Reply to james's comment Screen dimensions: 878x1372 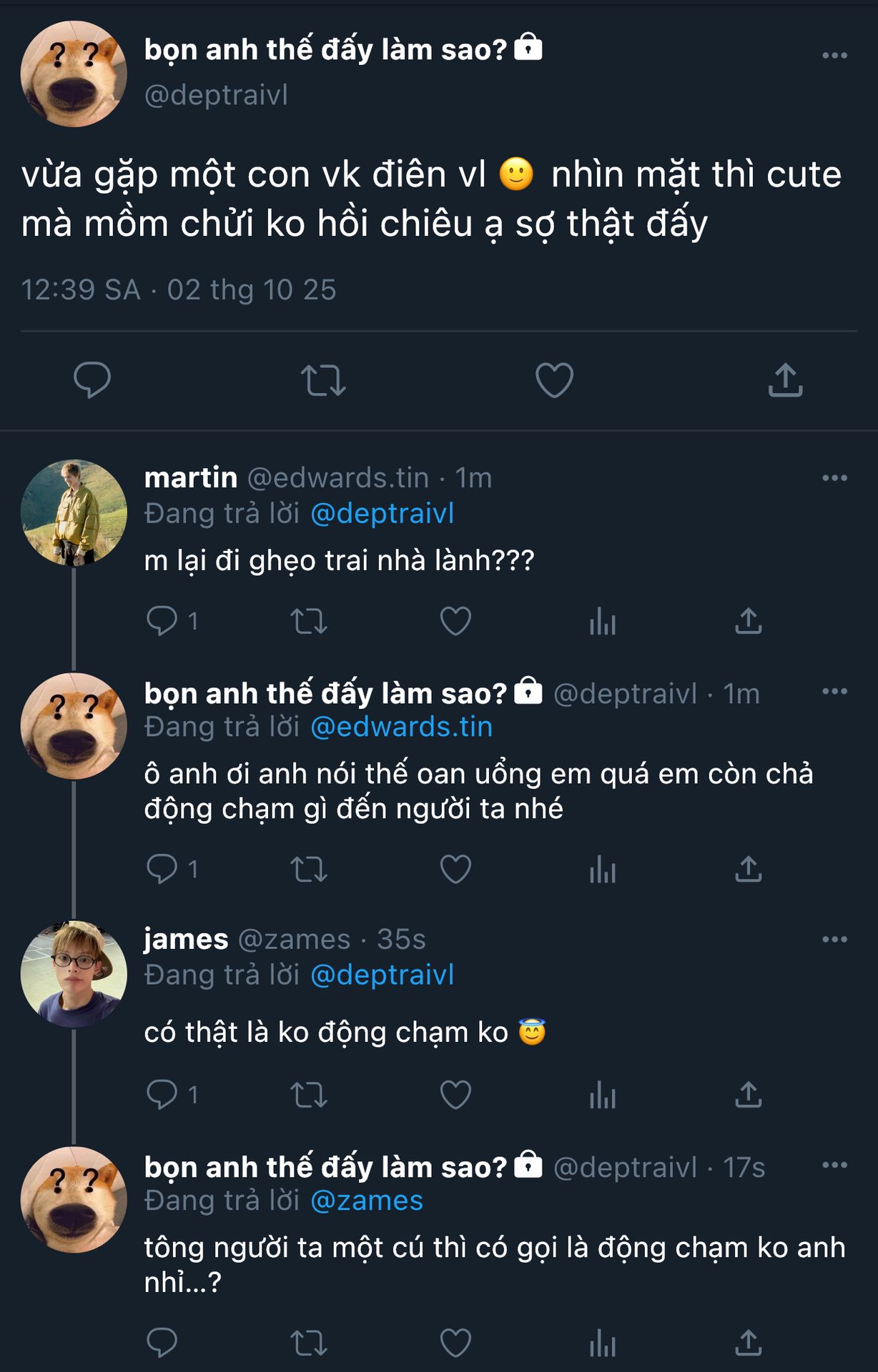point(162,1094)
